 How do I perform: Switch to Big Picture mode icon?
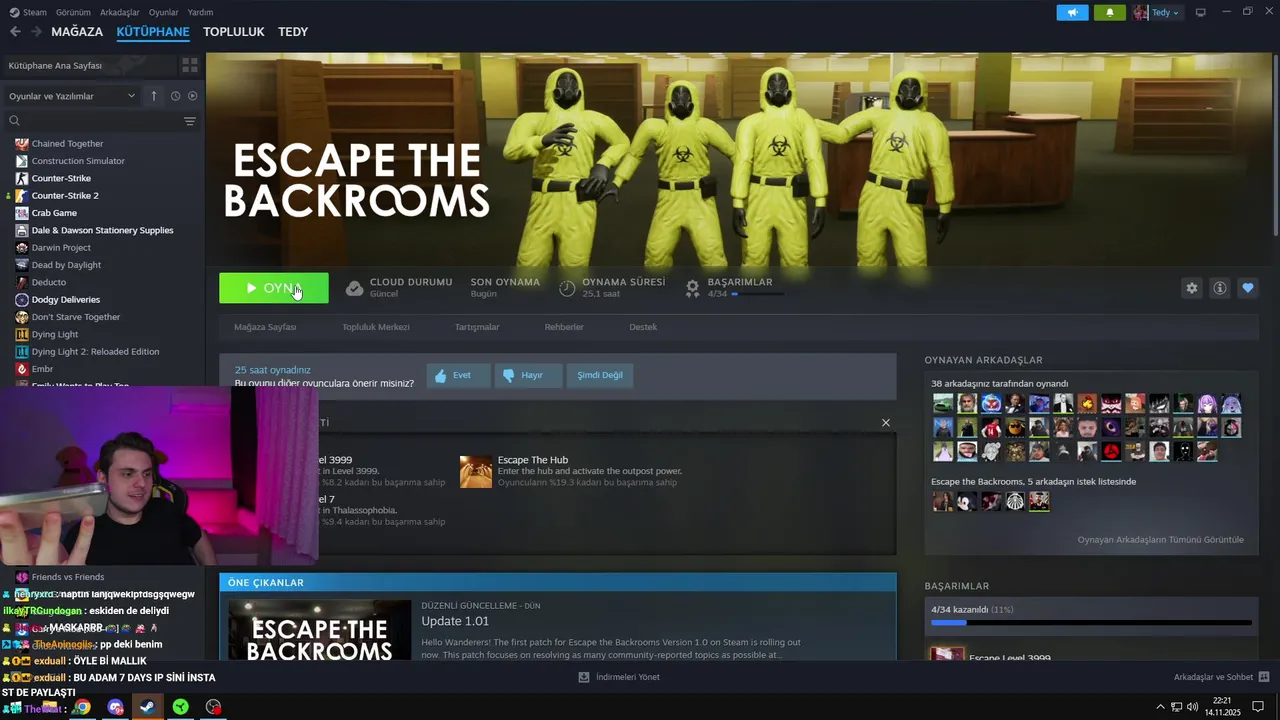point(1201,12)
